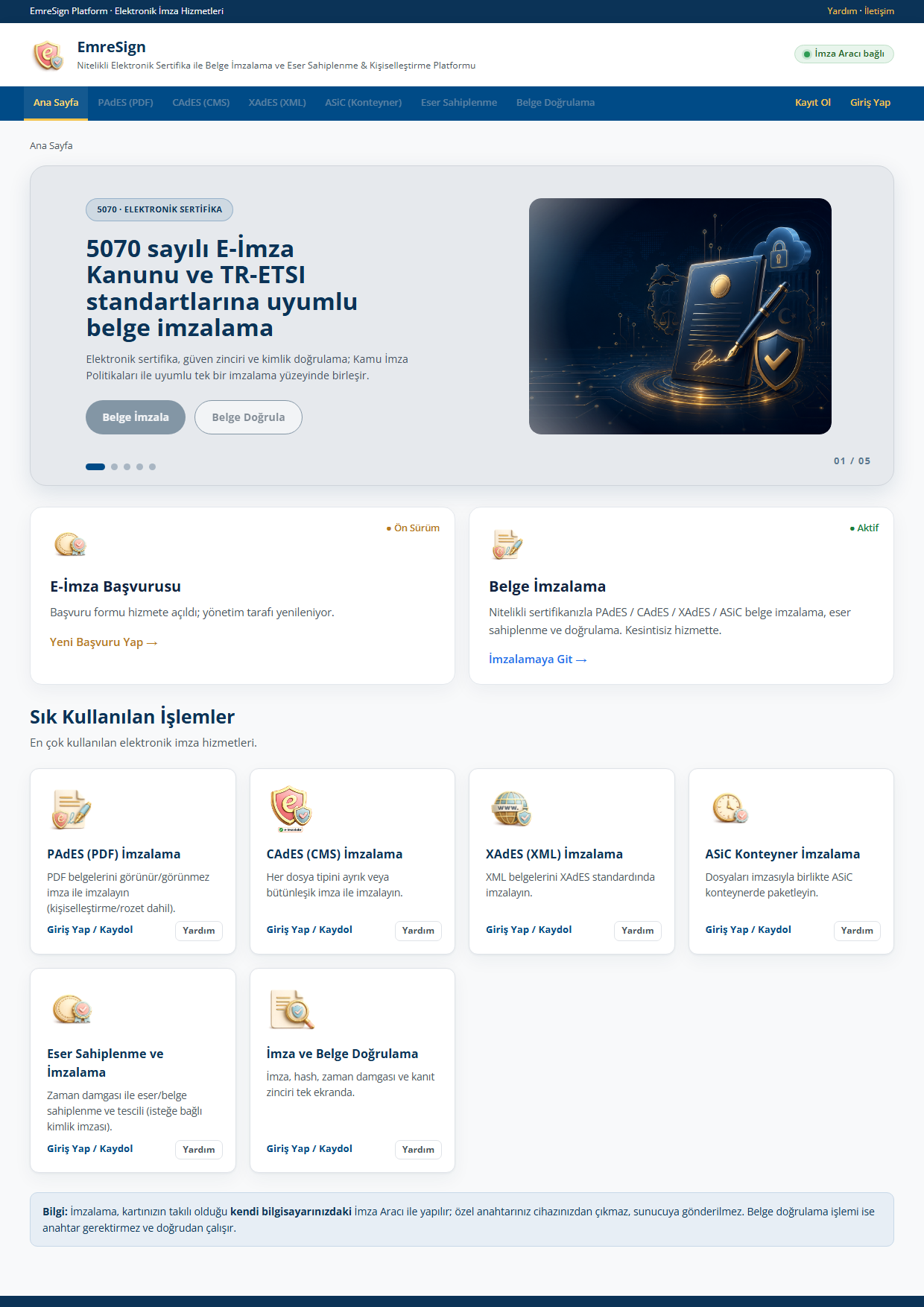Click Giriş Yap / Kaydol under CAdES (CMS) İmzalama
The width and height of the screenshot is (924, 1307).
pyautogui.click(x=309, y=930)
